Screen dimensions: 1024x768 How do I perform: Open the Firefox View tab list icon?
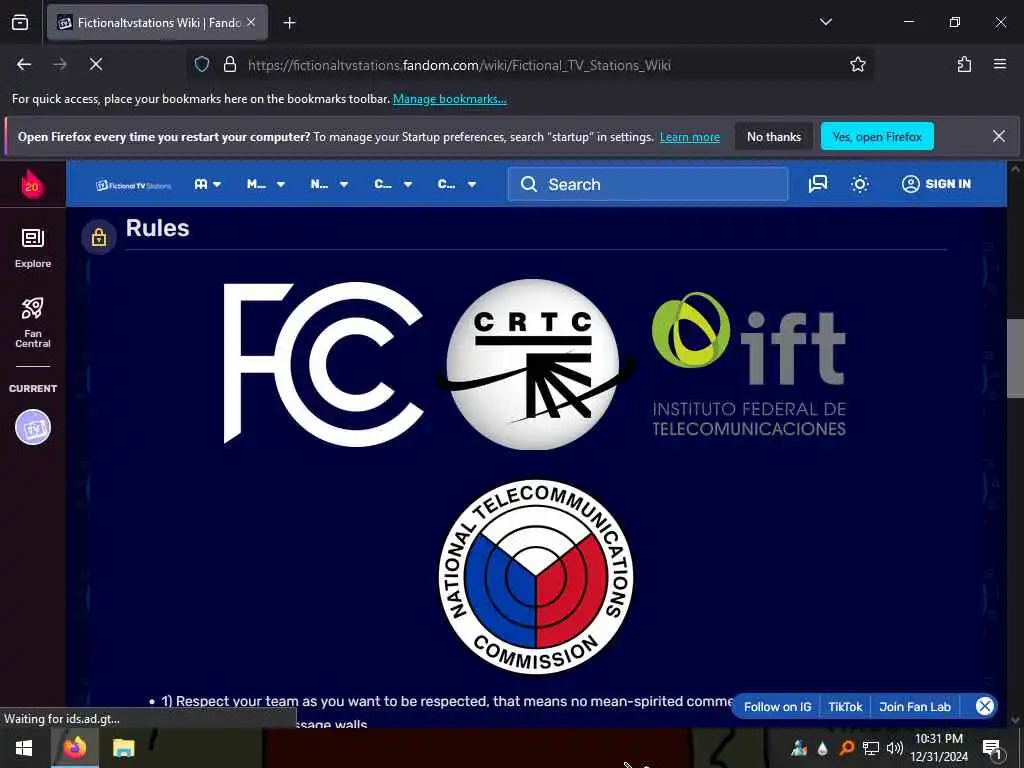[20, 23]
